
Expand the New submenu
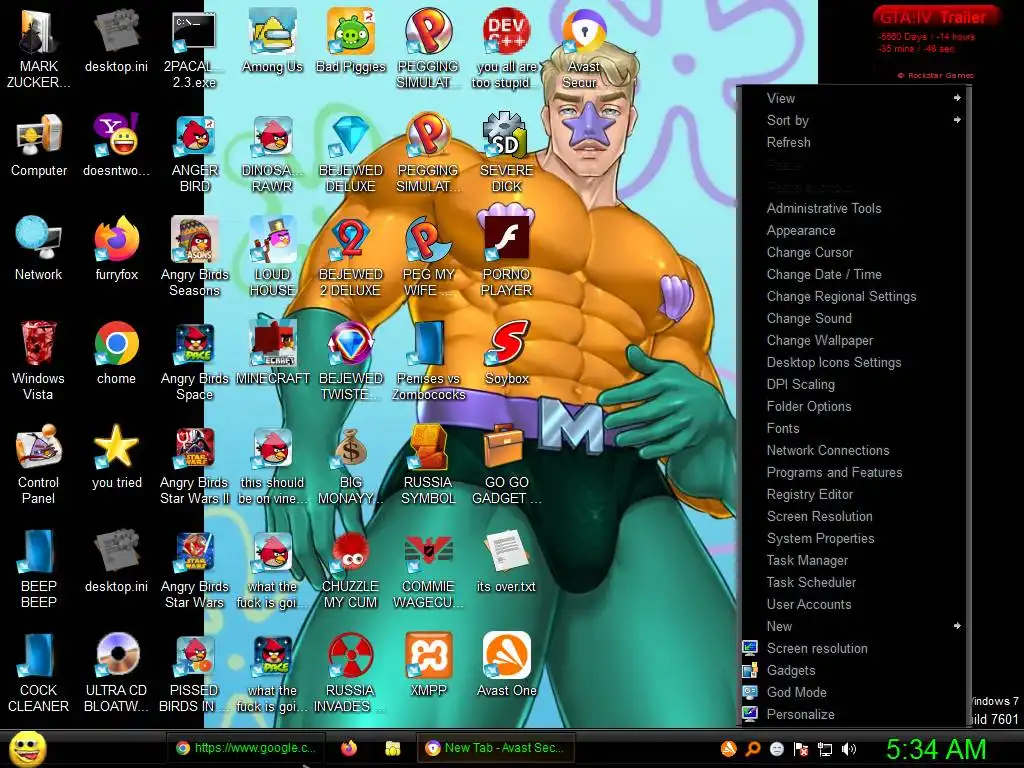tap(854, 626)
